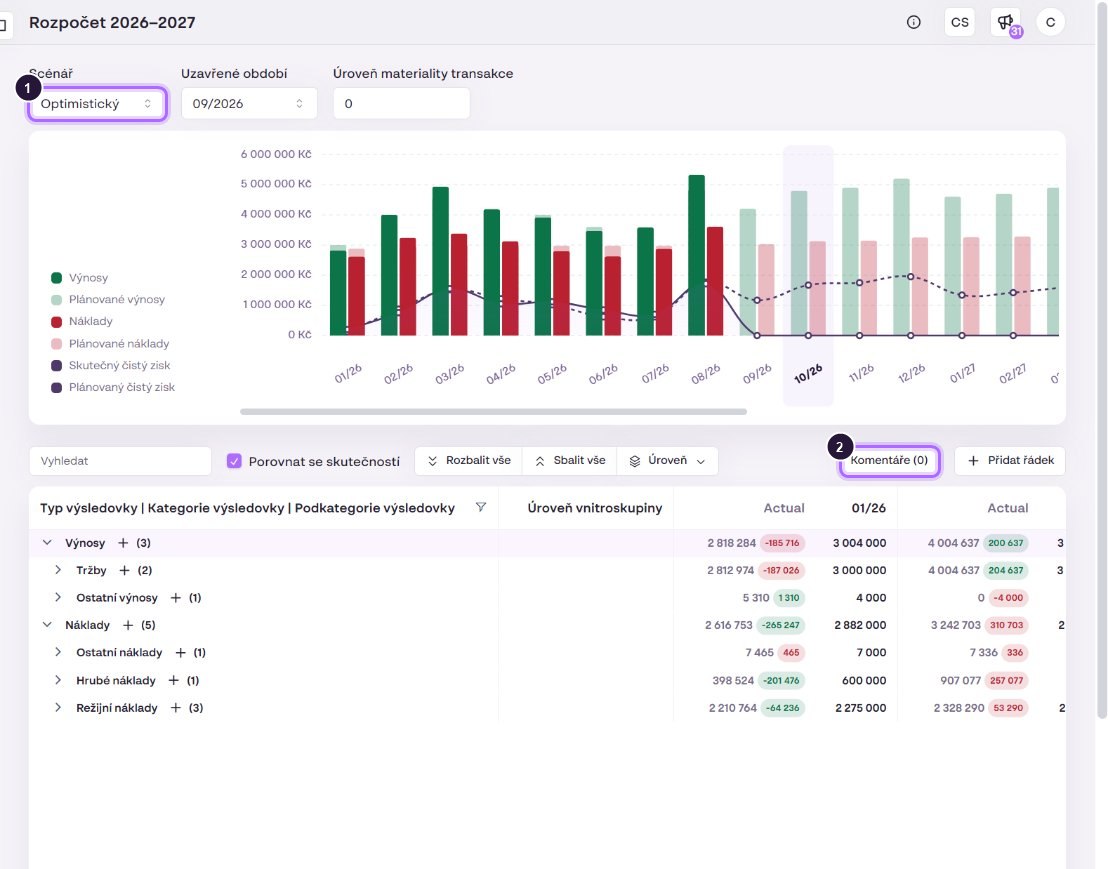Expand the Ostatní výnosy row
Screen dimensions: 1108x869
(58, 598)
